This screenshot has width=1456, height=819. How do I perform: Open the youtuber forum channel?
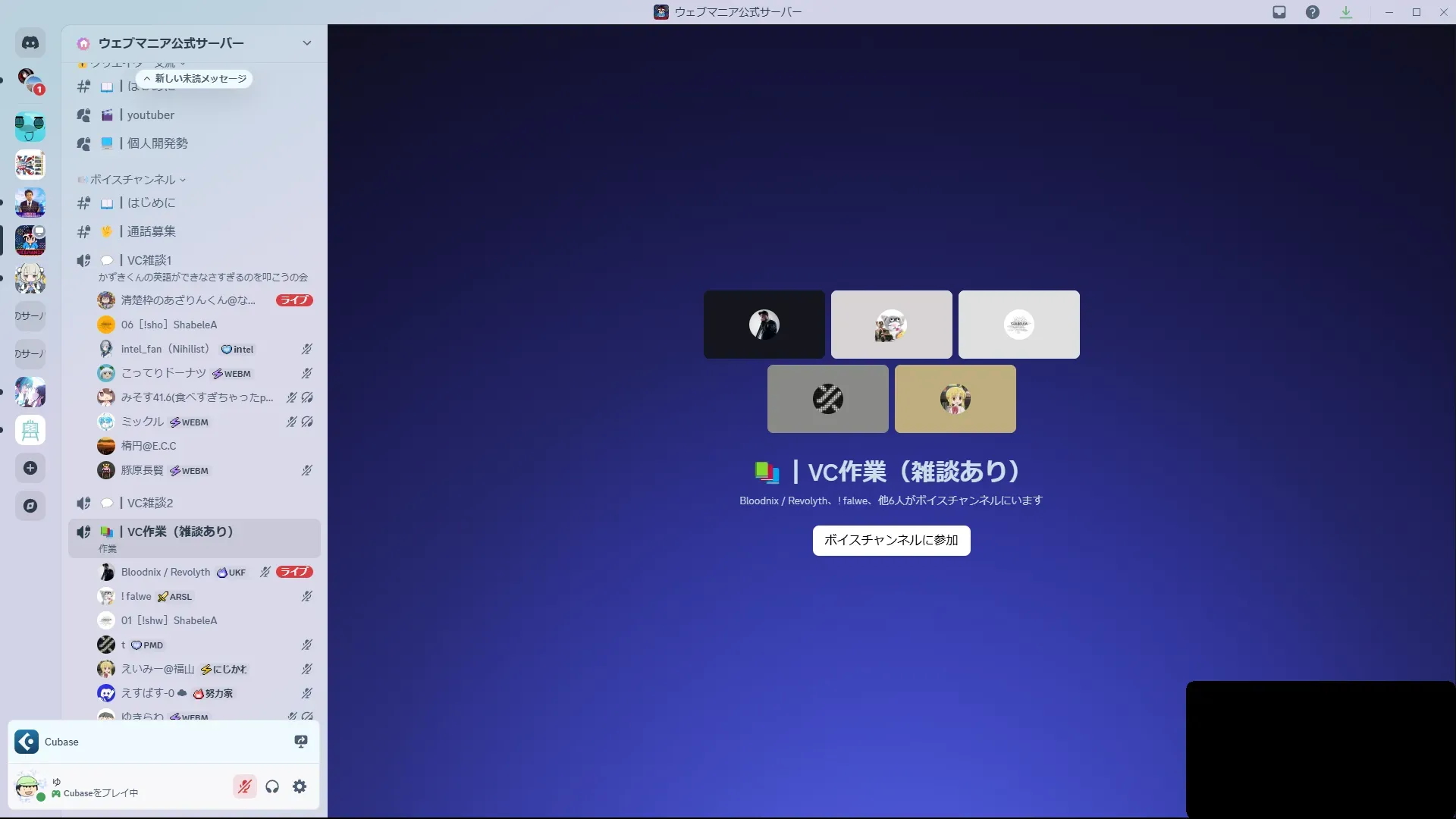[x=151, y=115]
